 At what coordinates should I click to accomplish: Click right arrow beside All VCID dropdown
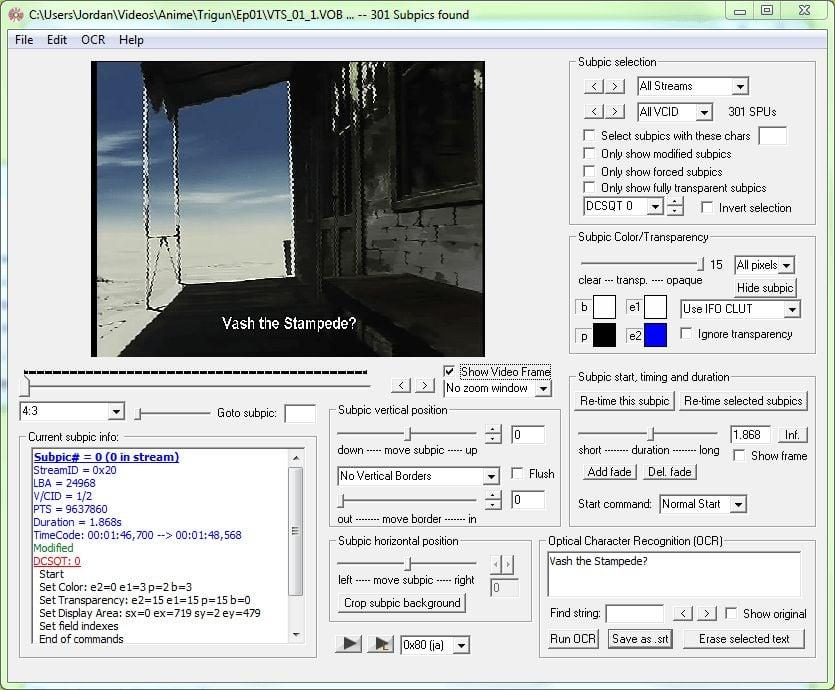point(615,111)
